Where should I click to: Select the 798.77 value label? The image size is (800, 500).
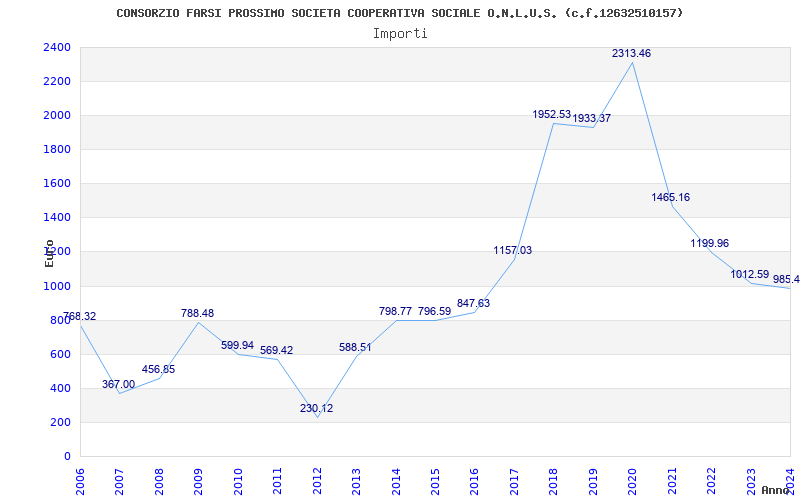click(x=395, y=311)
